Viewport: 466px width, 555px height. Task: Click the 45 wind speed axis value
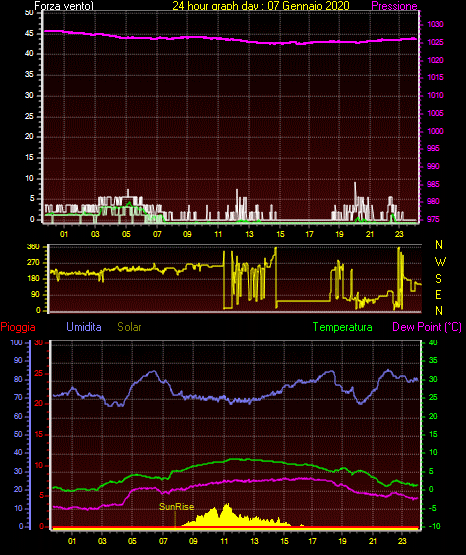[29, 33]
